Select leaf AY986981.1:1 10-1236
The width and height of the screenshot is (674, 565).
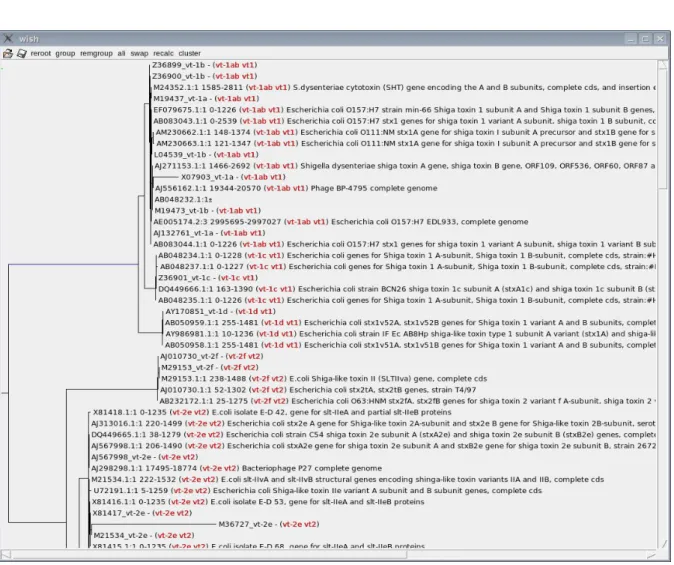[x=210, y=333]
